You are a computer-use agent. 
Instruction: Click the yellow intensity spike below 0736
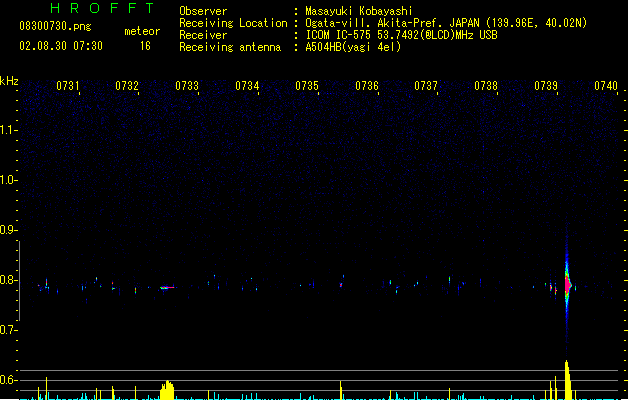pyautogui.click(x=341, y=390)
